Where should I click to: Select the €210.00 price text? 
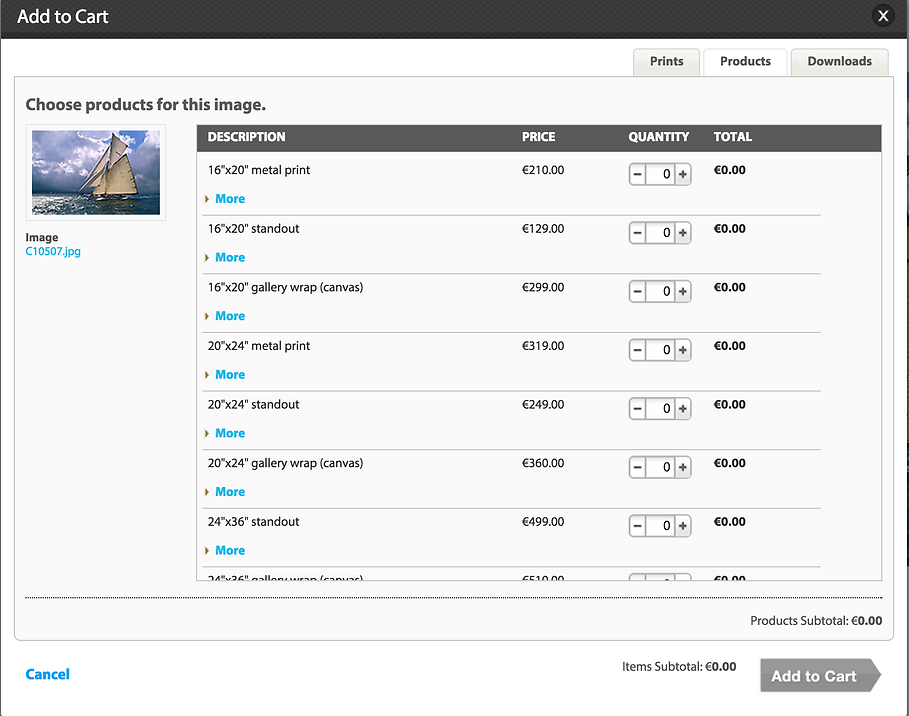543,170
